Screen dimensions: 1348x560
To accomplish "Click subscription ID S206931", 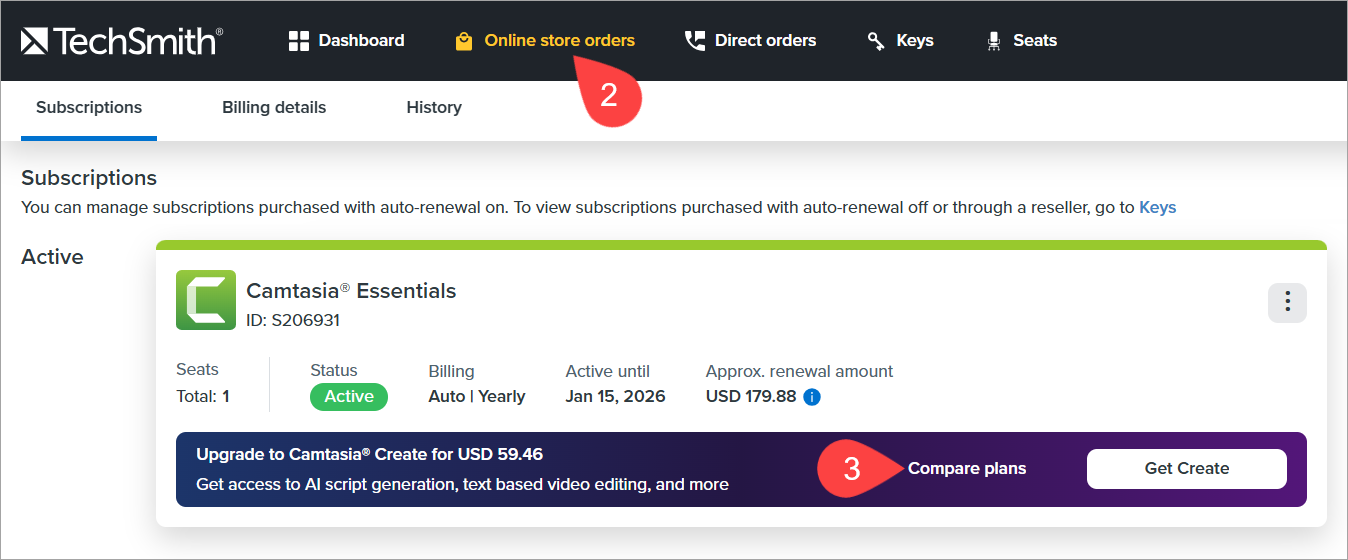I will coord(294,321).
